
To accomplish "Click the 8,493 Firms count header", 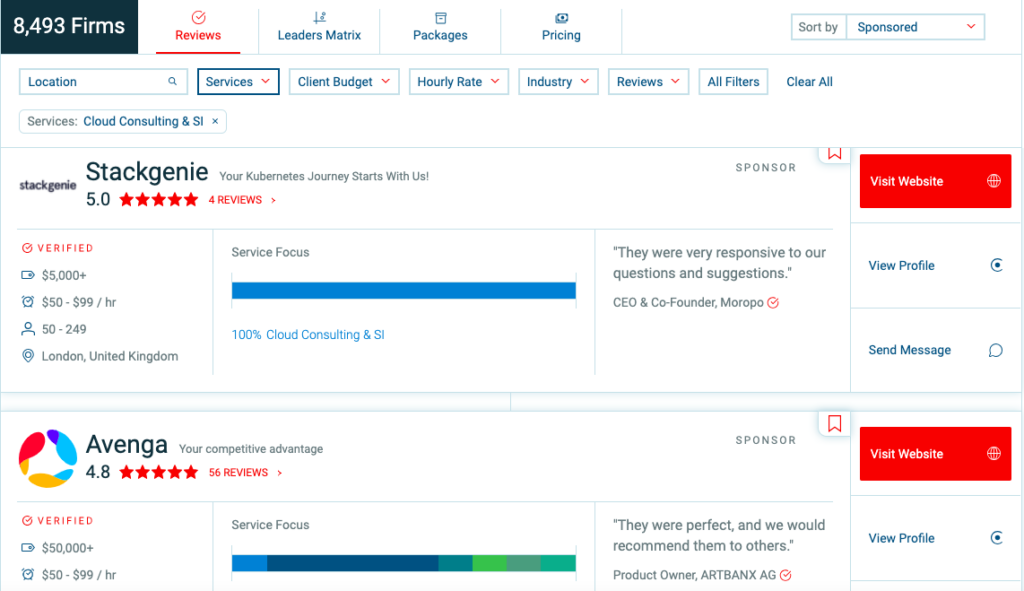I will pos(69,26).
